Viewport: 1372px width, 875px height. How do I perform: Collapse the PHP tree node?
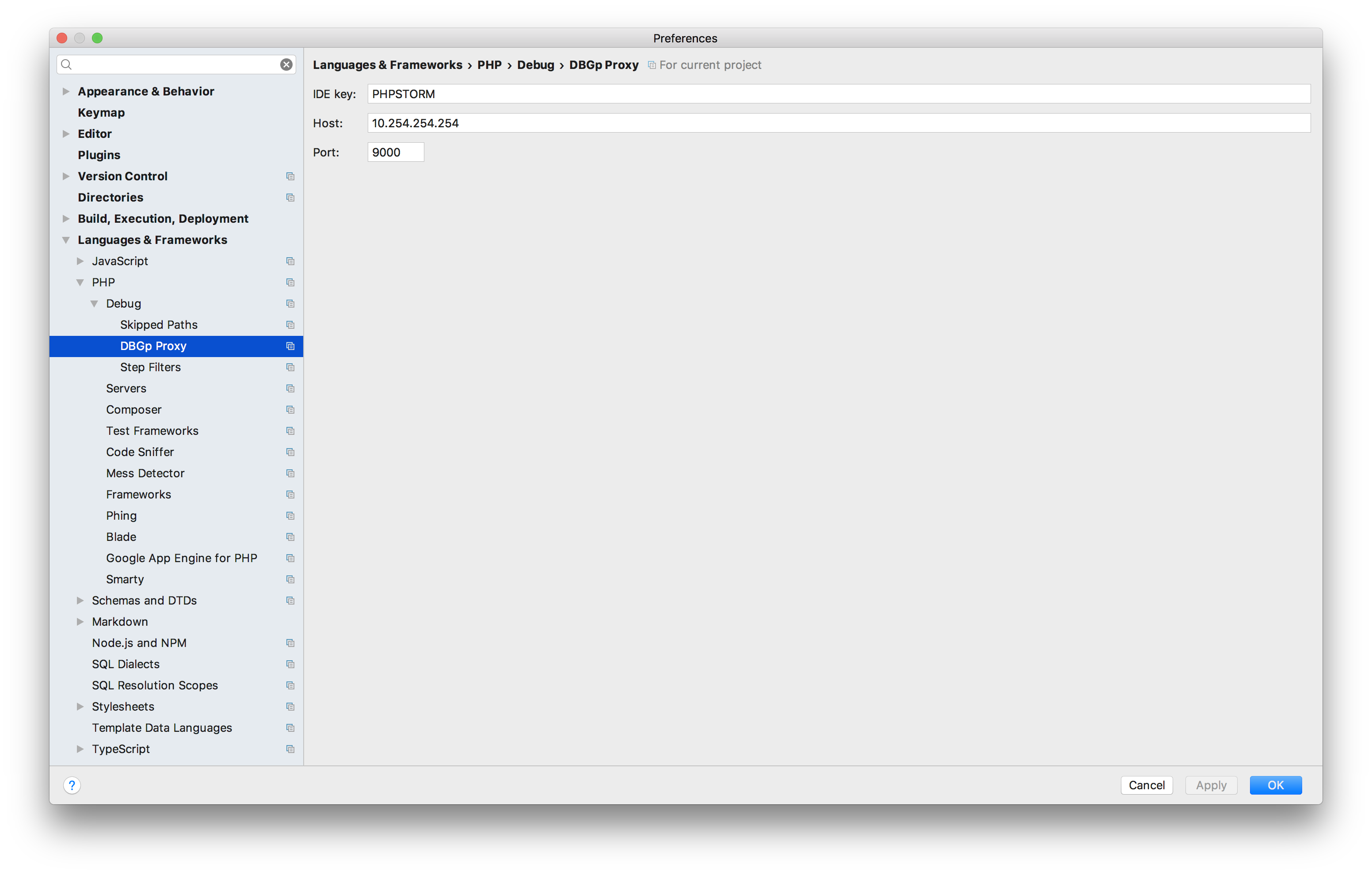point(80,282)
